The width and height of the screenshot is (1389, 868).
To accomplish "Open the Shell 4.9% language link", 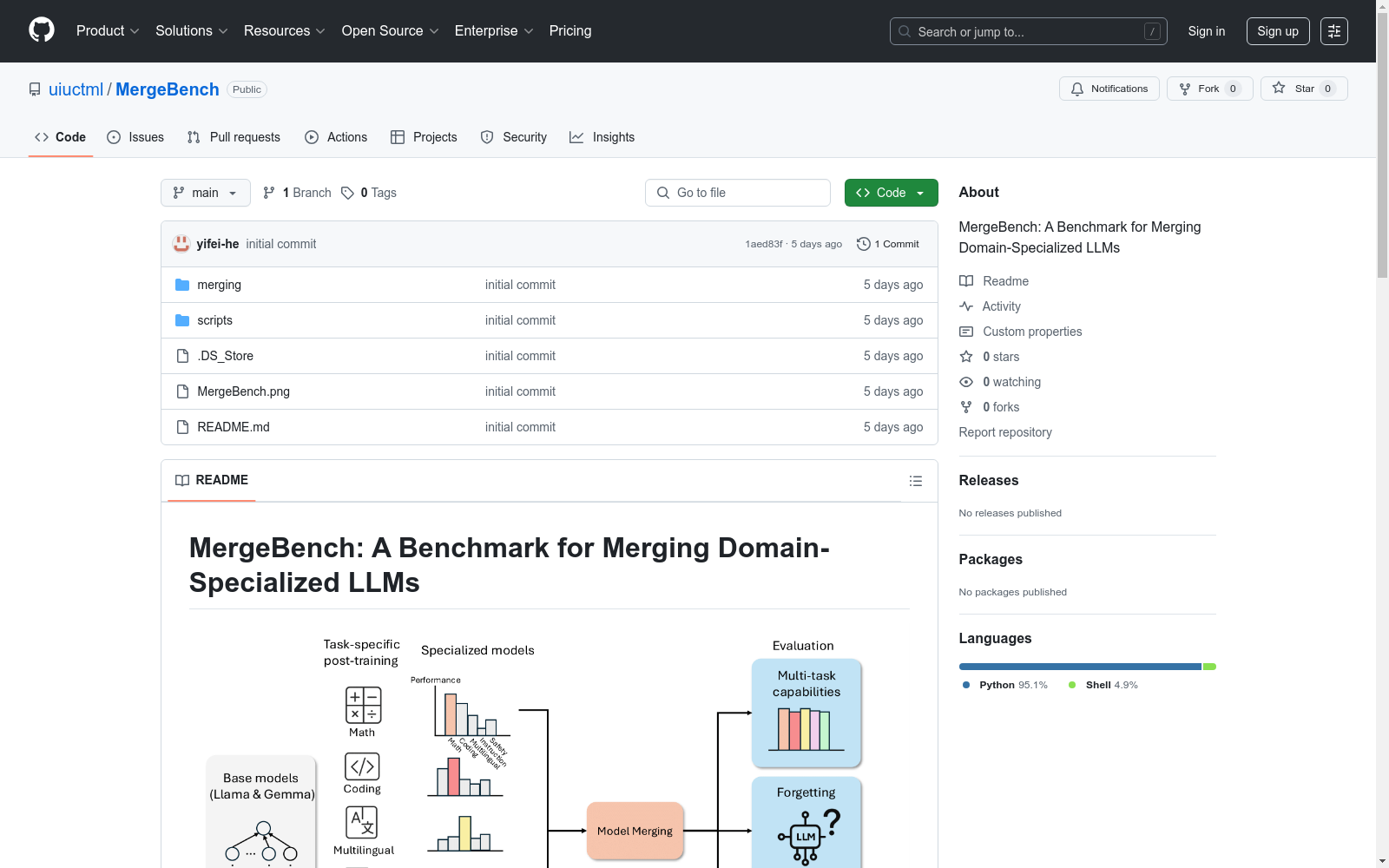I will (x=1103, y=685).
